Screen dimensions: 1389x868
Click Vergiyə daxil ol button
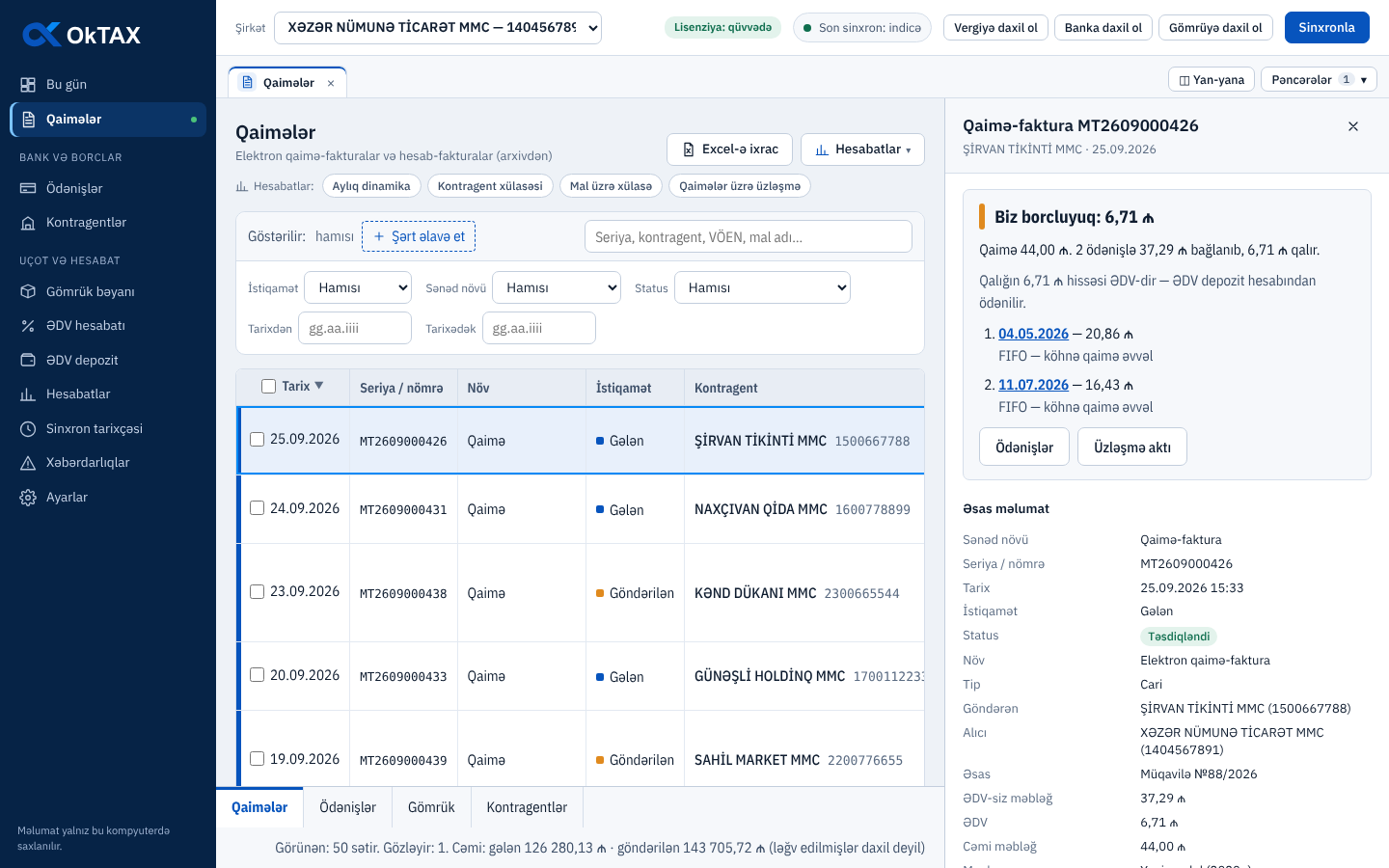[995, 28]
